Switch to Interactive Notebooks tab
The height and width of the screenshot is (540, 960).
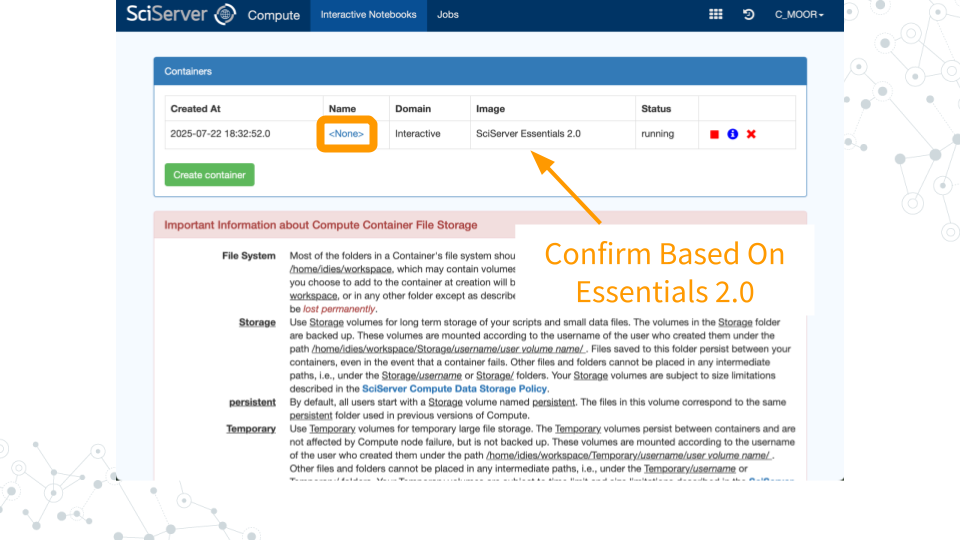369,15
